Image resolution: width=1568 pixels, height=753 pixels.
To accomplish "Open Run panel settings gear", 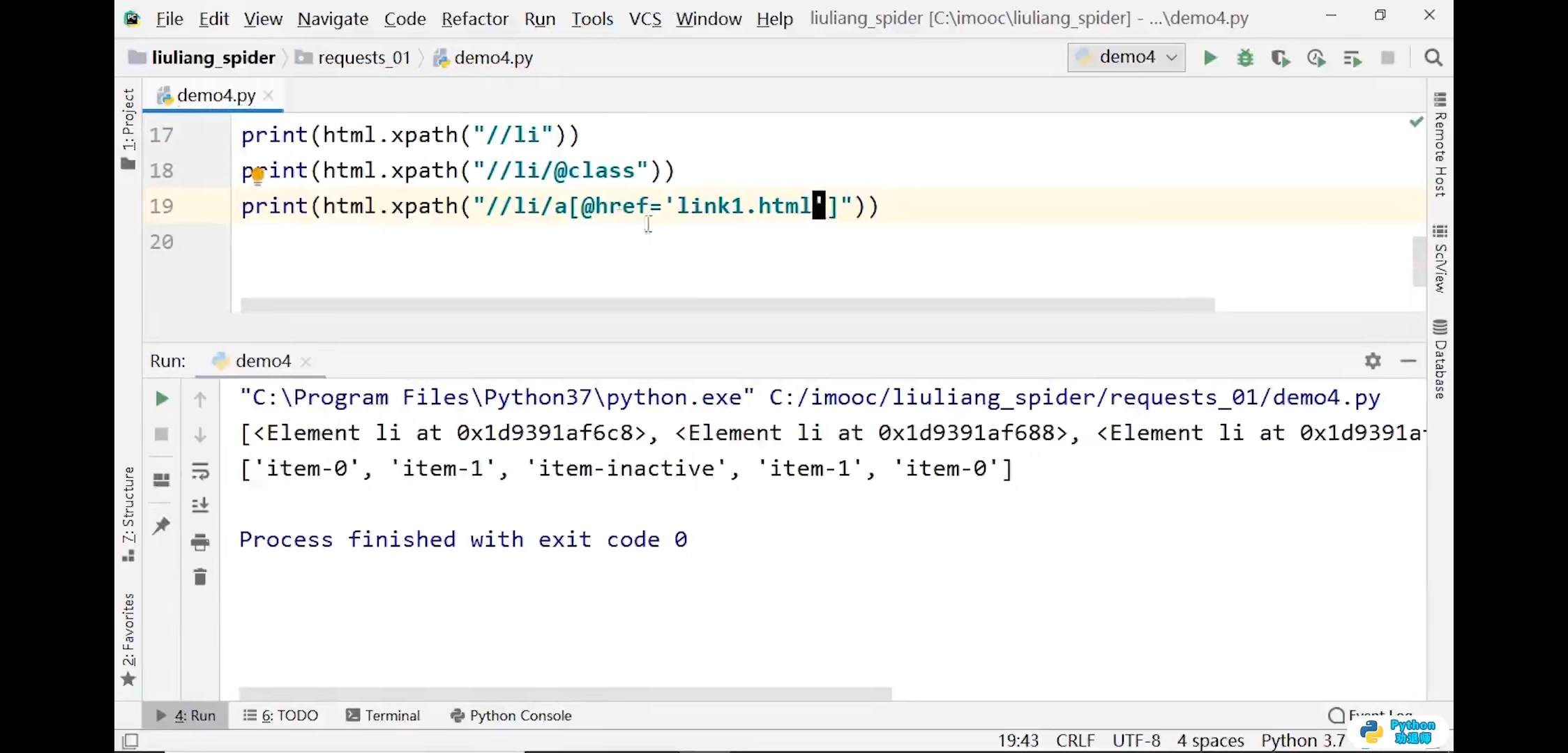I will (x=1373, y=361).
